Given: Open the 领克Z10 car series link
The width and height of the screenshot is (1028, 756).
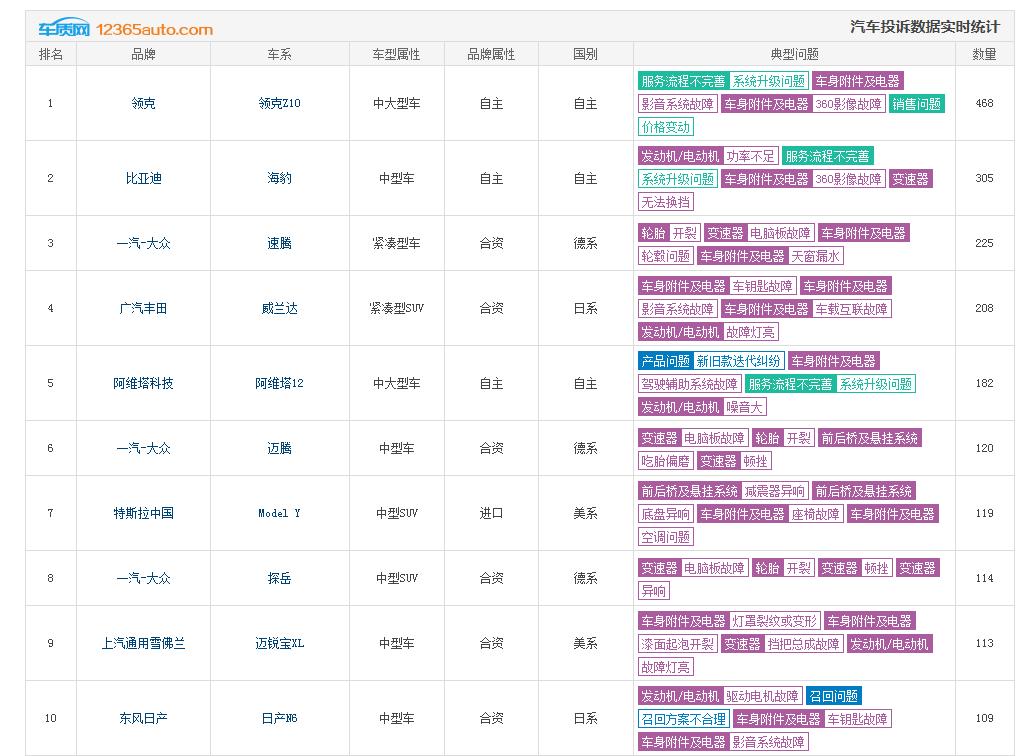Looking at the screenshot, I should [279, 104].
